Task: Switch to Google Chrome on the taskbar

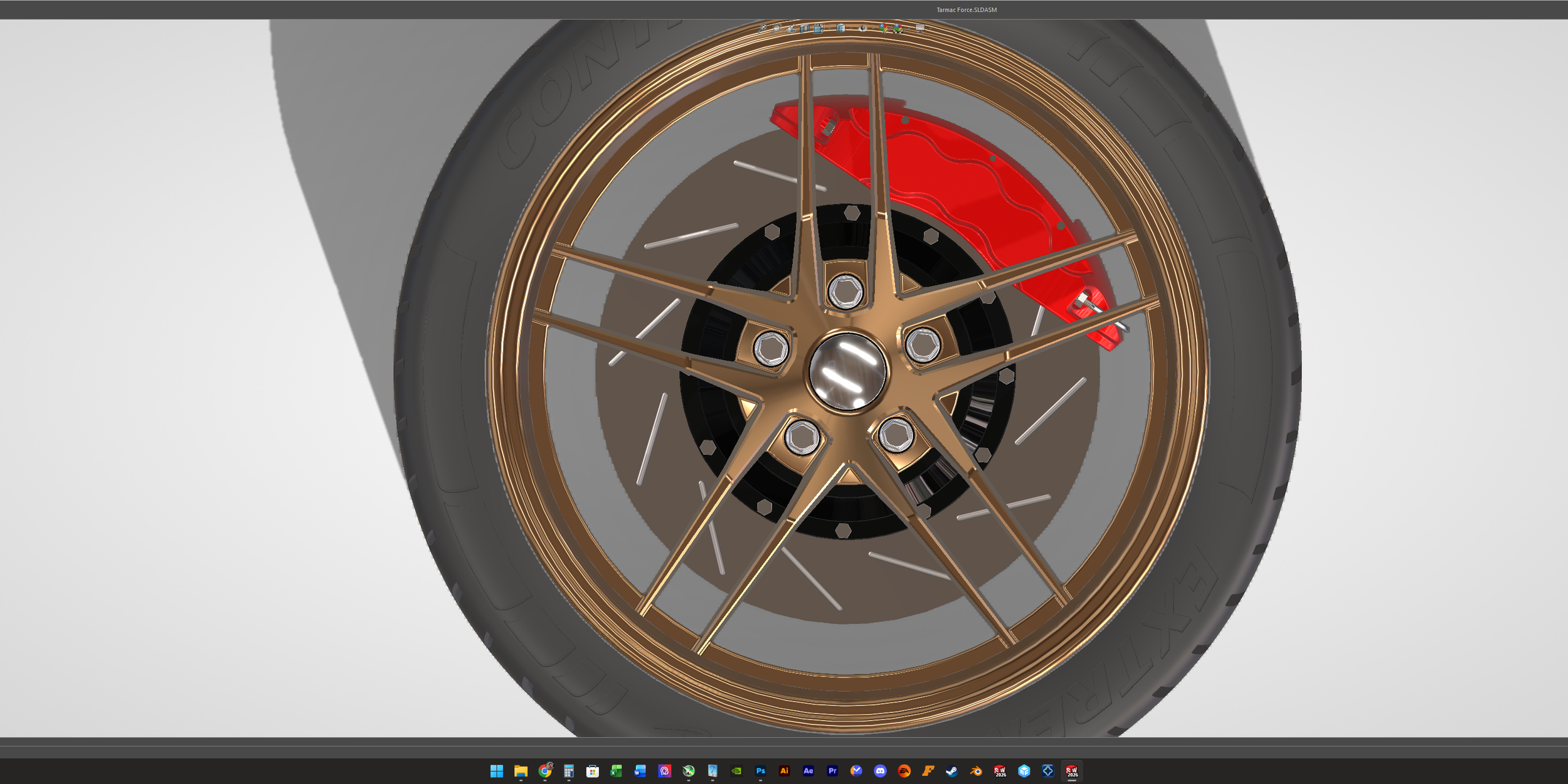Action: pyautogui.click(x=545, y=771)
